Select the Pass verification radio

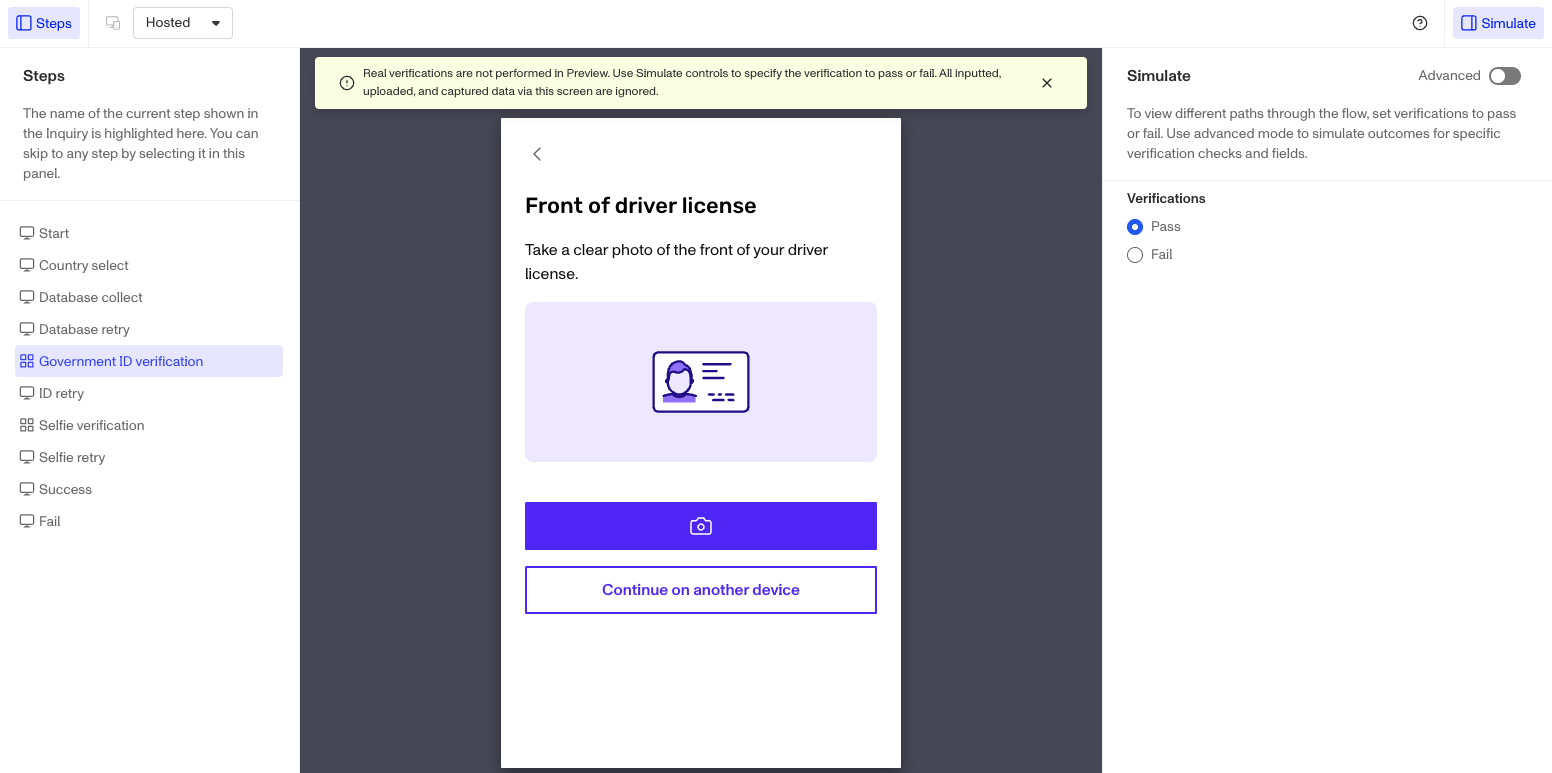pos(1135,227)
